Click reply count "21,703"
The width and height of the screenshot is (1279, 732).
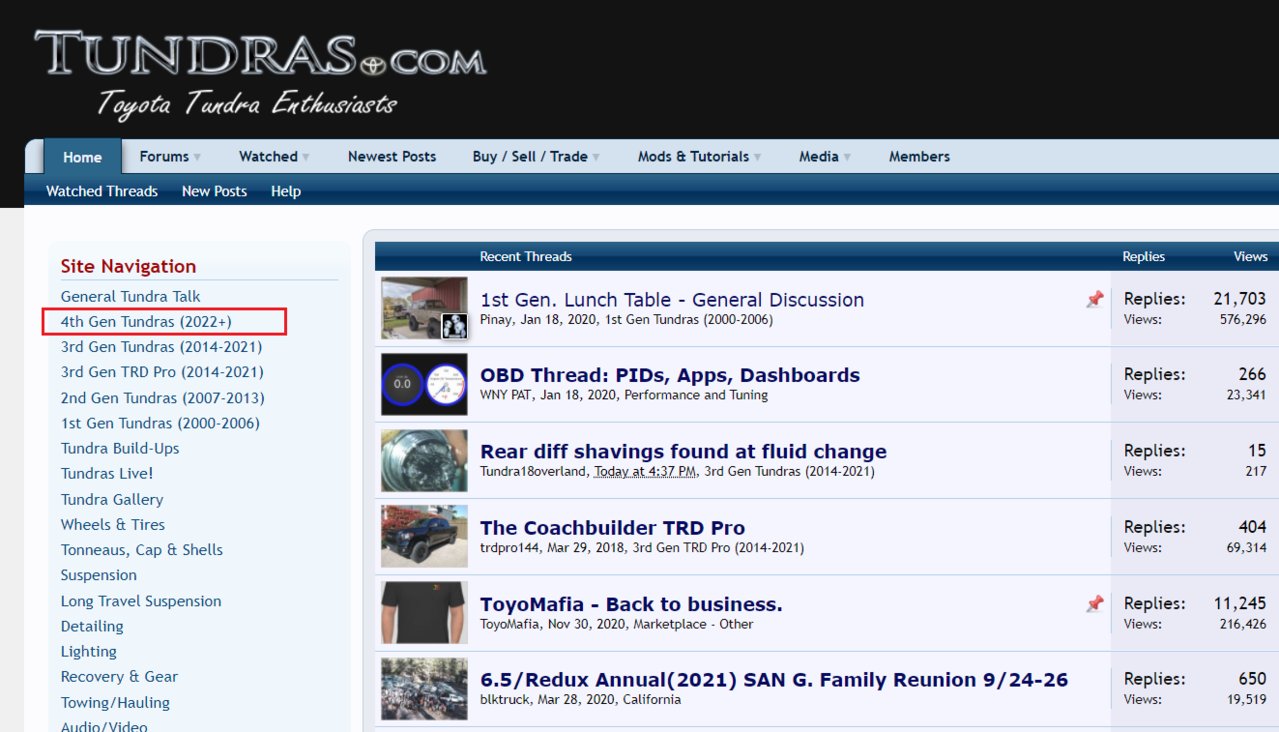[1240, 299]
